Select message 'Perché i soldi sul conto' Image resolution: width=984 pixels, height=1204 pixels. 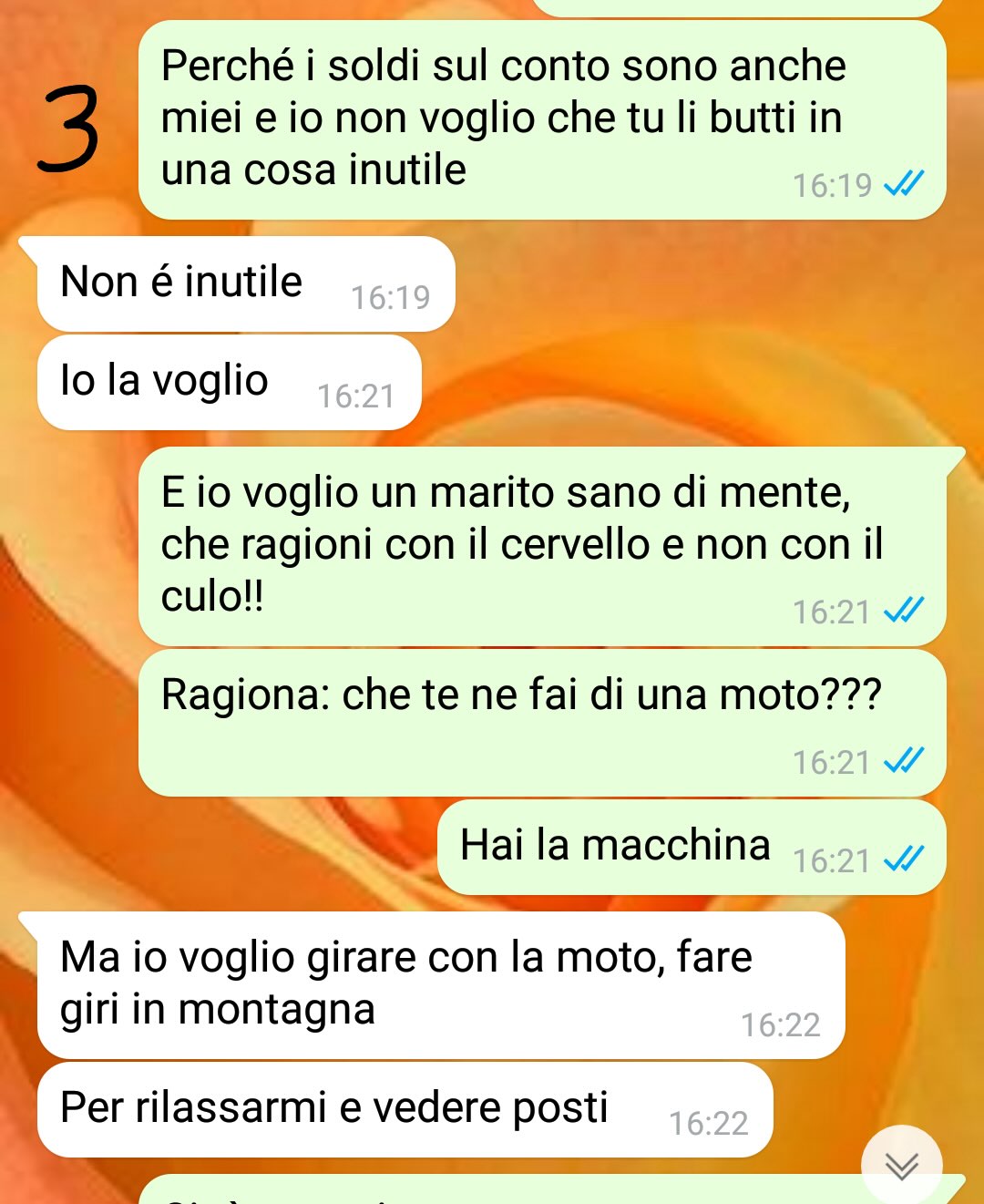point(542,119)
